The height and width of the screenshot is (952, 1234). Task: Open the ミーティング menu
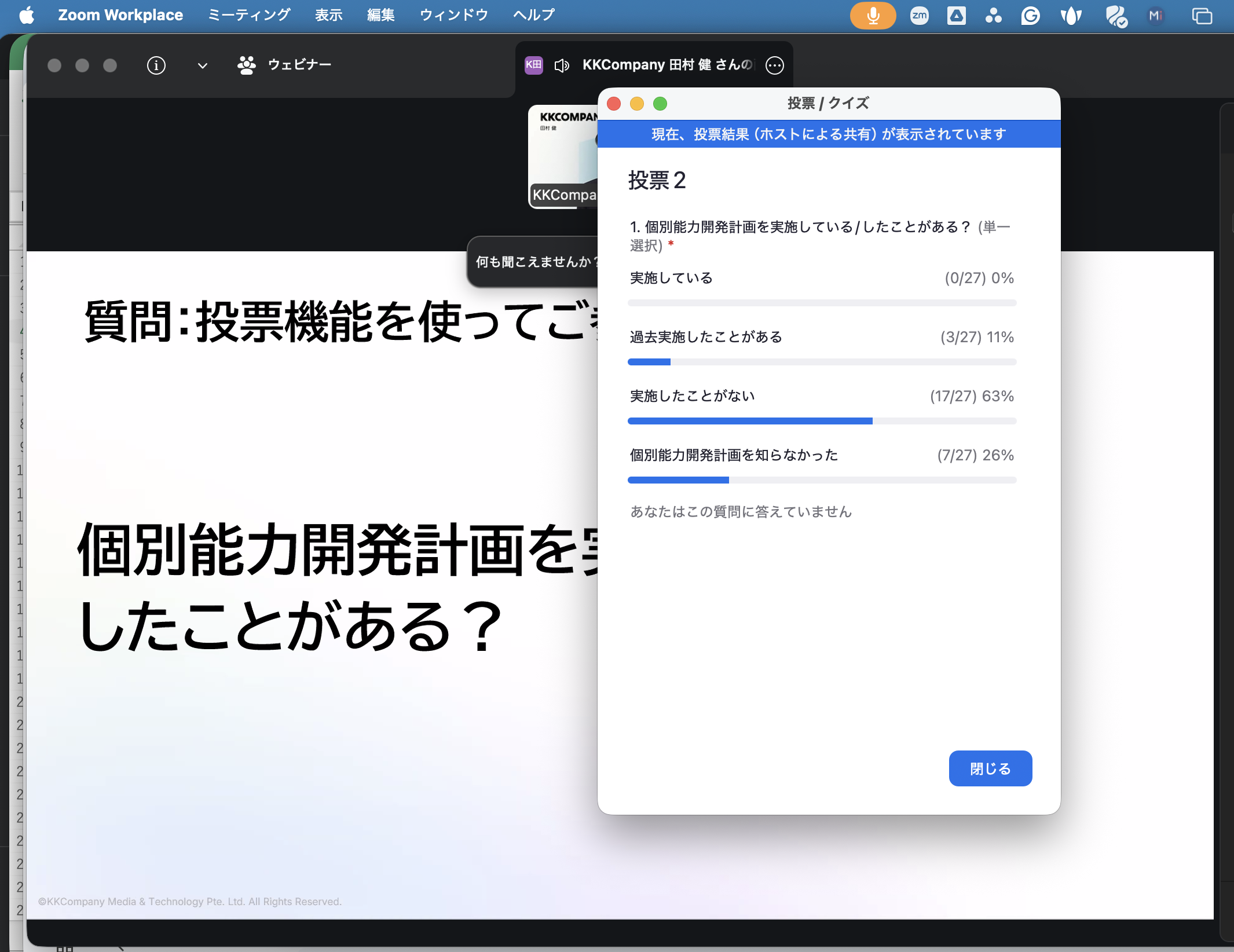point(249,15)
